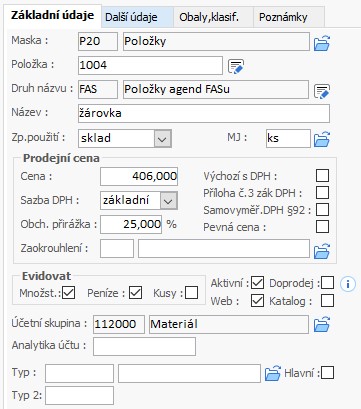The width and height of the screenshot is (361, 409).
Task: Enable the Výchozí s DPH checkbox
Action: pyautogui.click(x=322, y=176)
